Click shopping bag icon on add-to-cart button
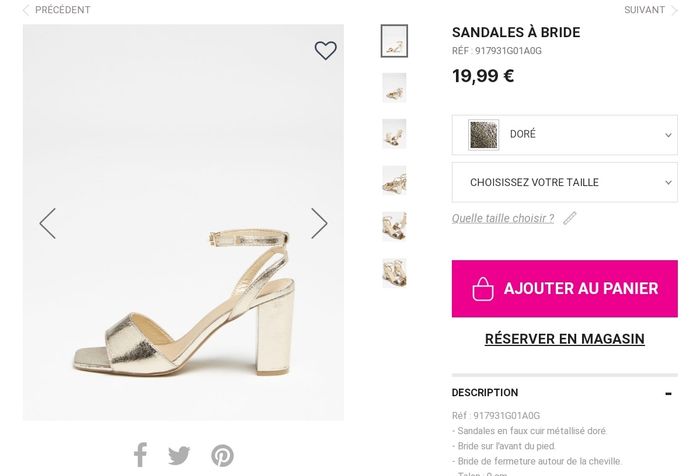The image size is (700, 476). [x=483, y=289]
